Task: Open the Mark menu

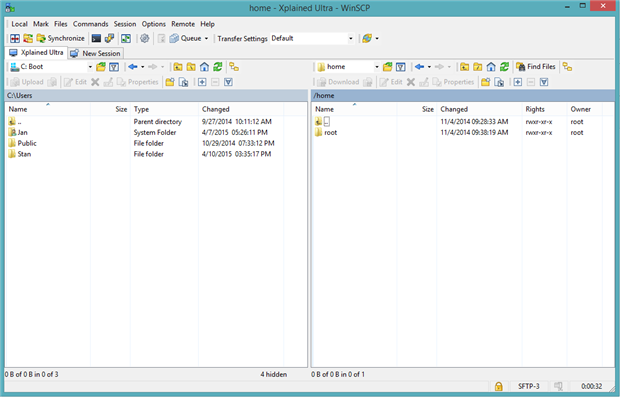Action: point(41,24)
